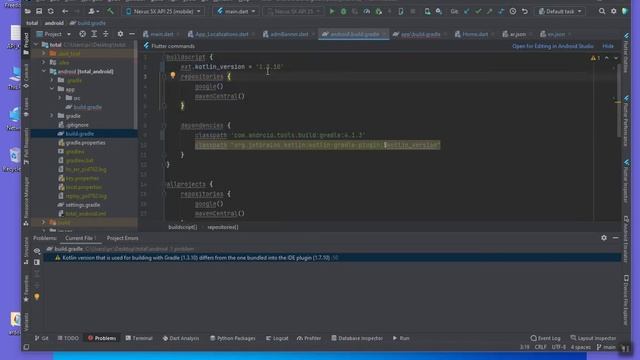Select gradle.properties file in tree
This screenshot has height=360, width=640.
click(x=85, y=143)
